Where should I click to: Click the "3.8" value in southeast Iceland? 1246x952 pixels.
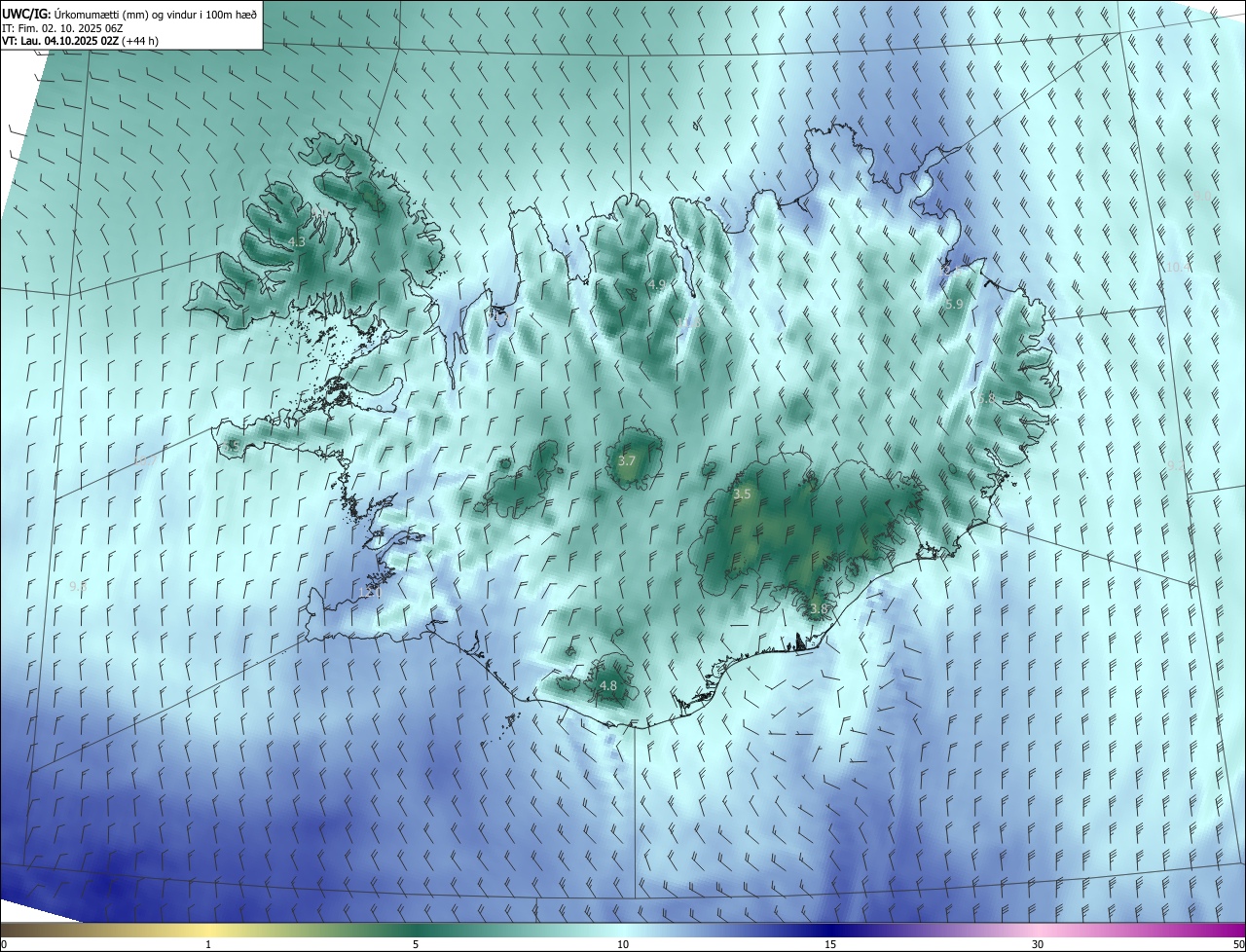click(x=819, y=609)
